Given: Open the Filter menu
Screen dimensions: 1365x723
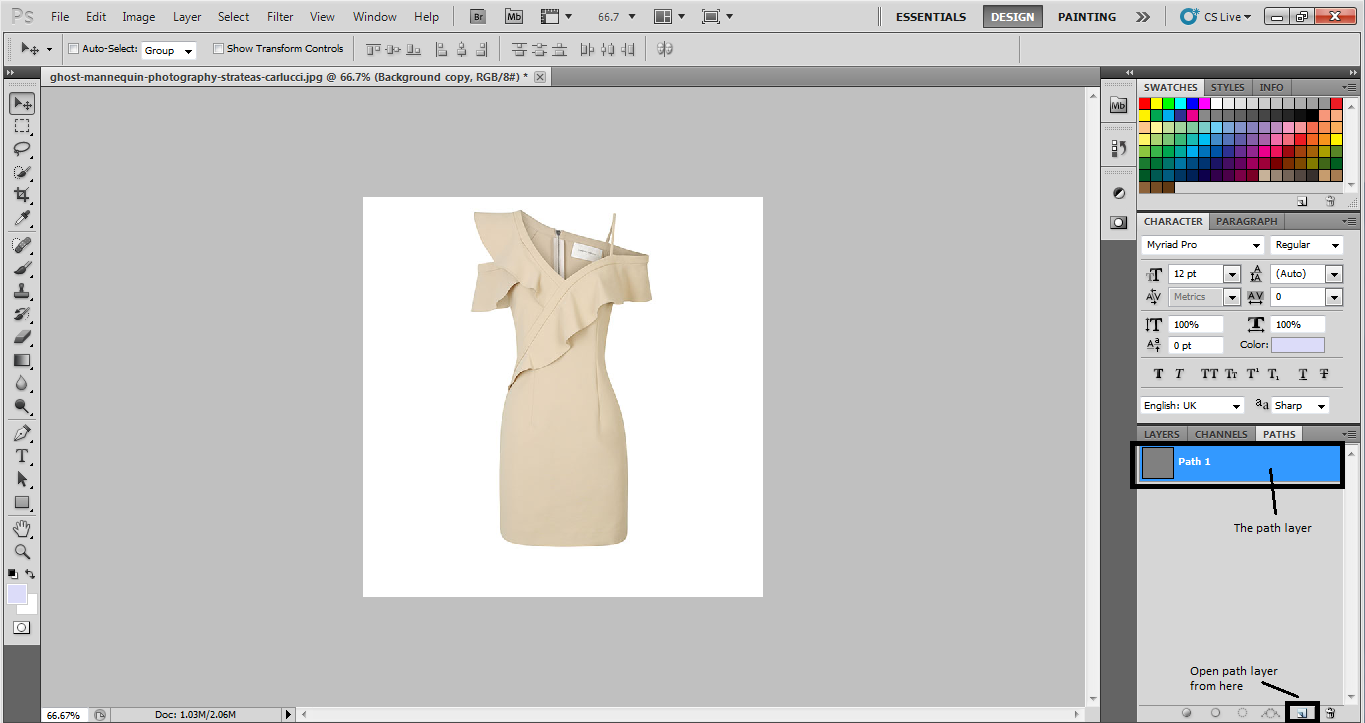Looking at the screenshot, I should 280,17.
